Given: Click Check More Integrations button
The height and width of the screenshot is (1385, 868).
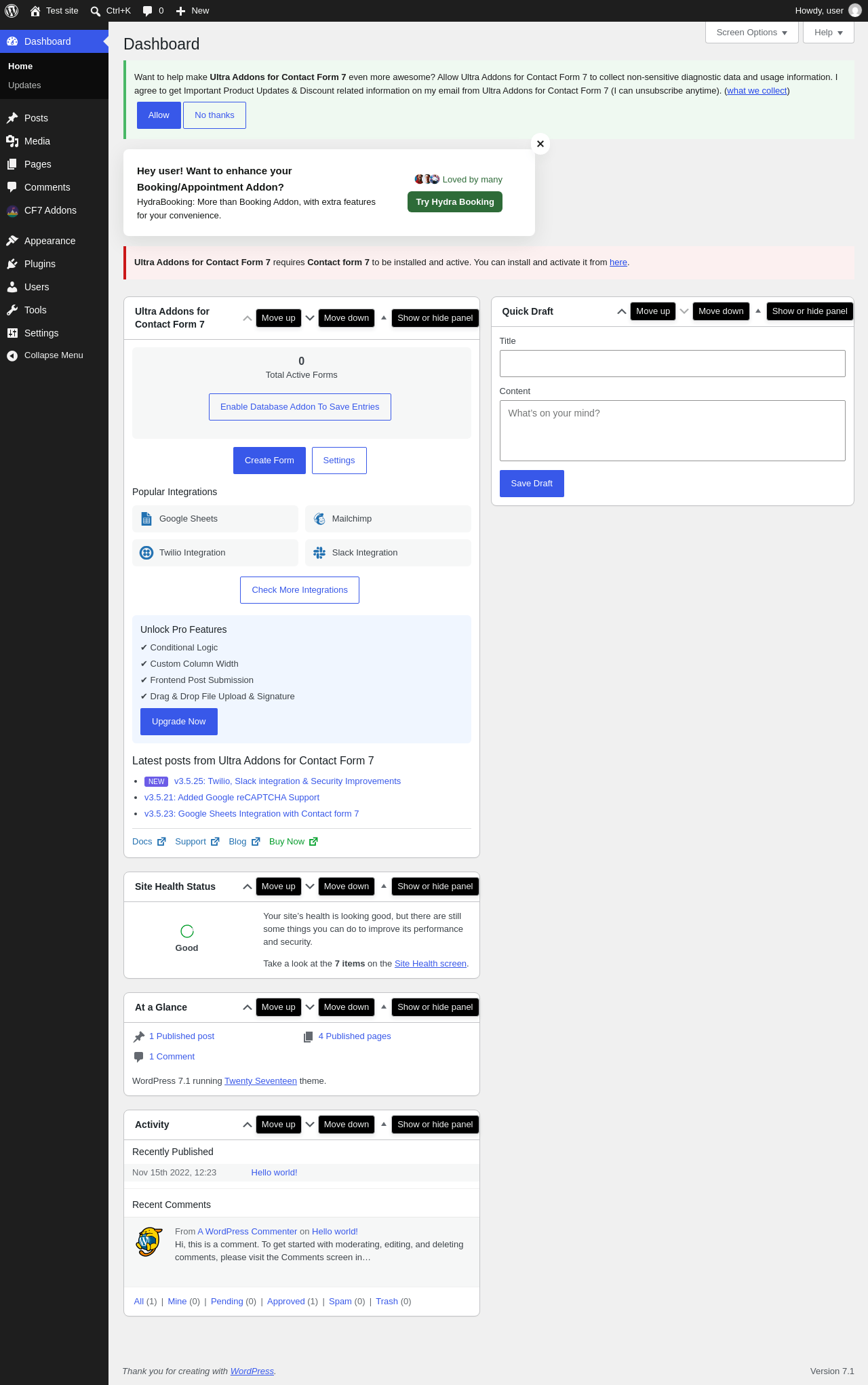Looking at the screenshot, I should (x=300, y=590).
